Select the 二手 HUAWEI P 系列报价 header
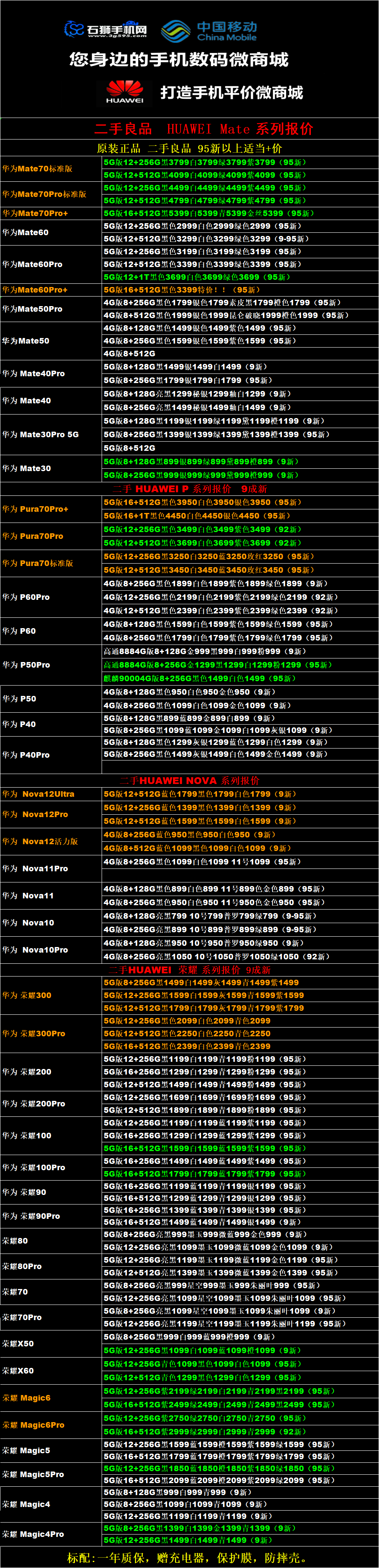This screenshot has height=1568, width=379. pyautogui.click(x=189, y=489)
